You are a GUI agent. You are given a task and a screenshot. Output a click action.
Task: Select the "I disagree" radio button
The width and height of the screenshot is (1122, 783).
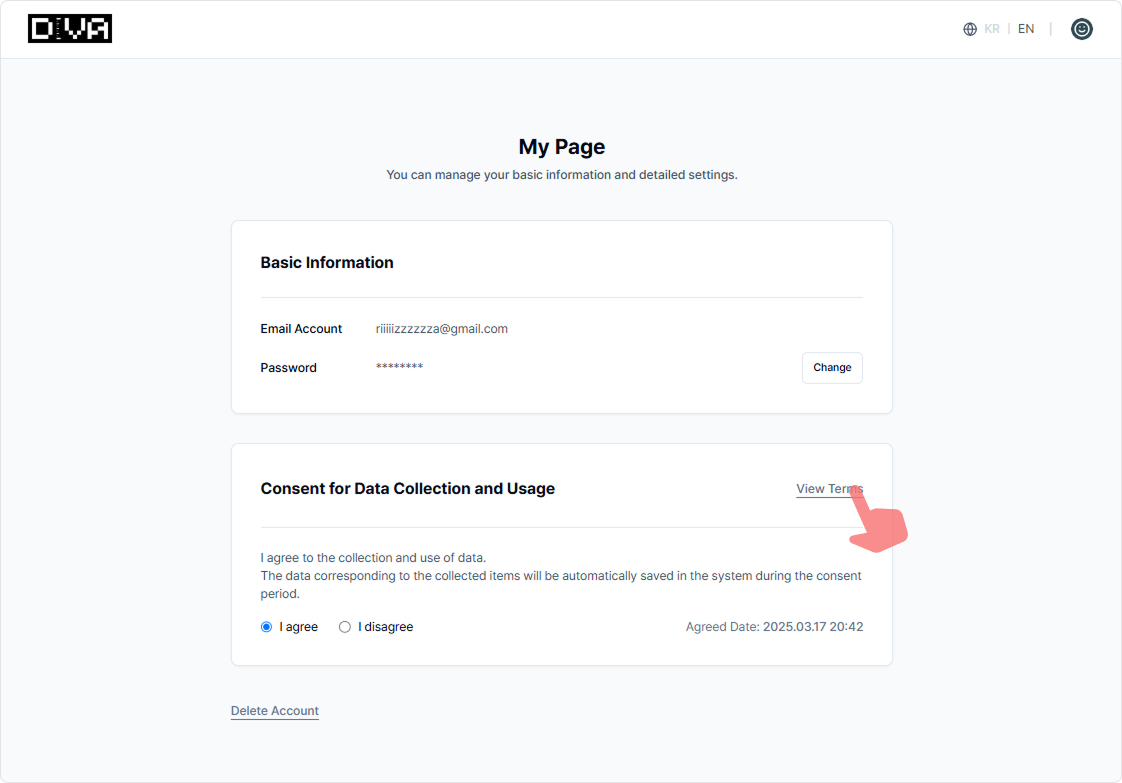click(x=345, y=627)
